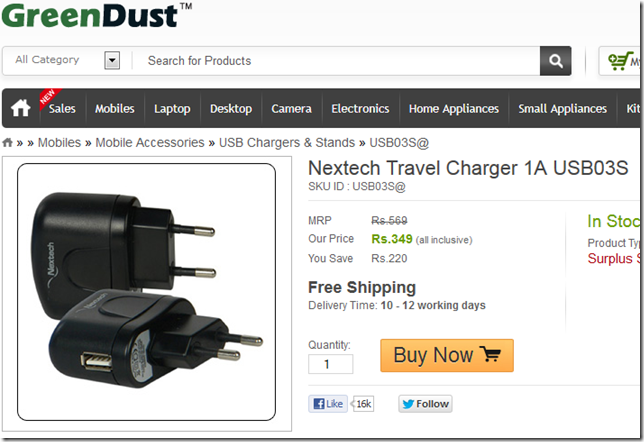
Task: Open the Sales menu tab
Action: 62,108
